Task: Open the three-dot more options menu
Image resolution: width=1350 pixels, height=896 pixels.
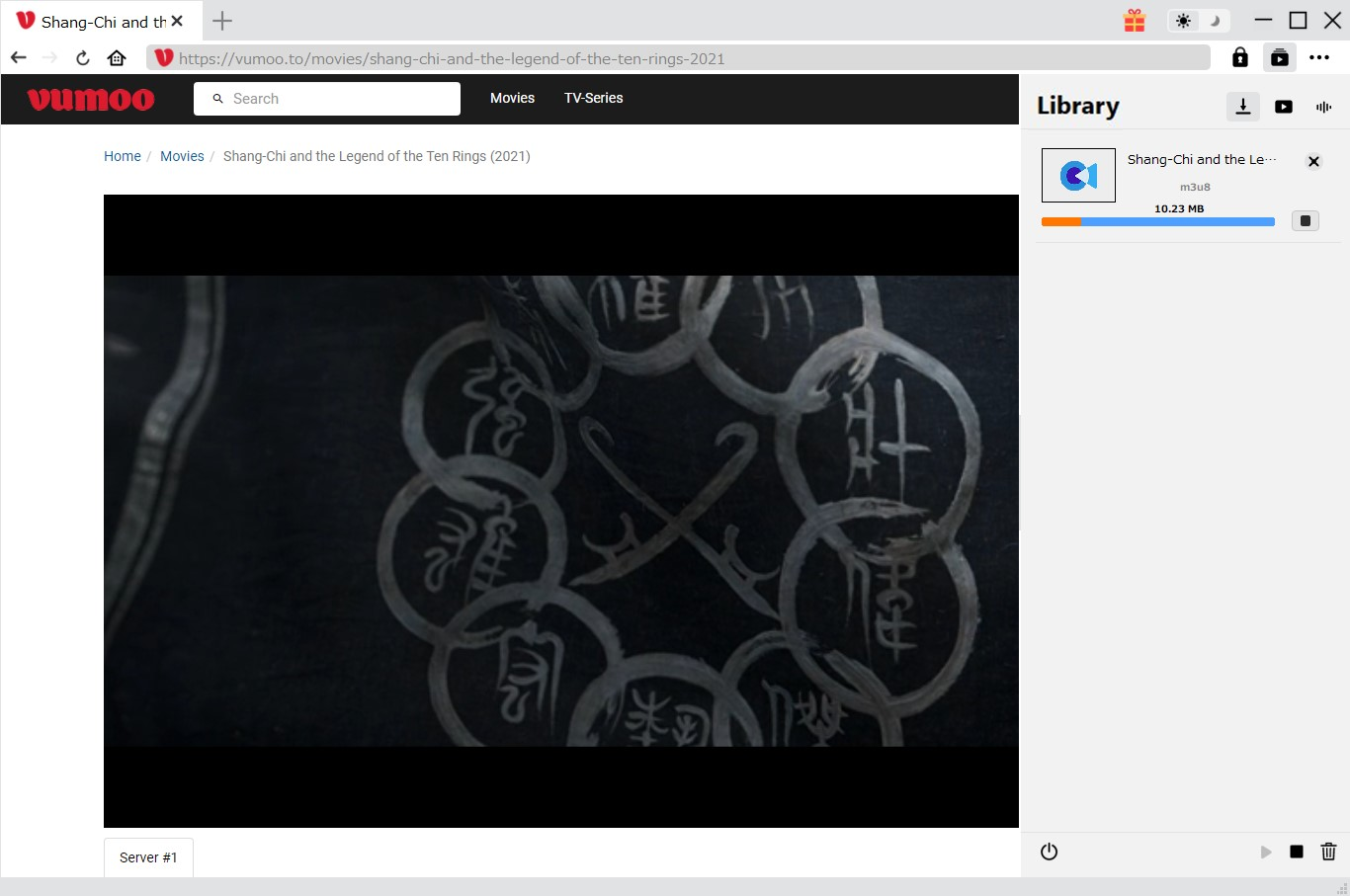Action: point(1319,58)
